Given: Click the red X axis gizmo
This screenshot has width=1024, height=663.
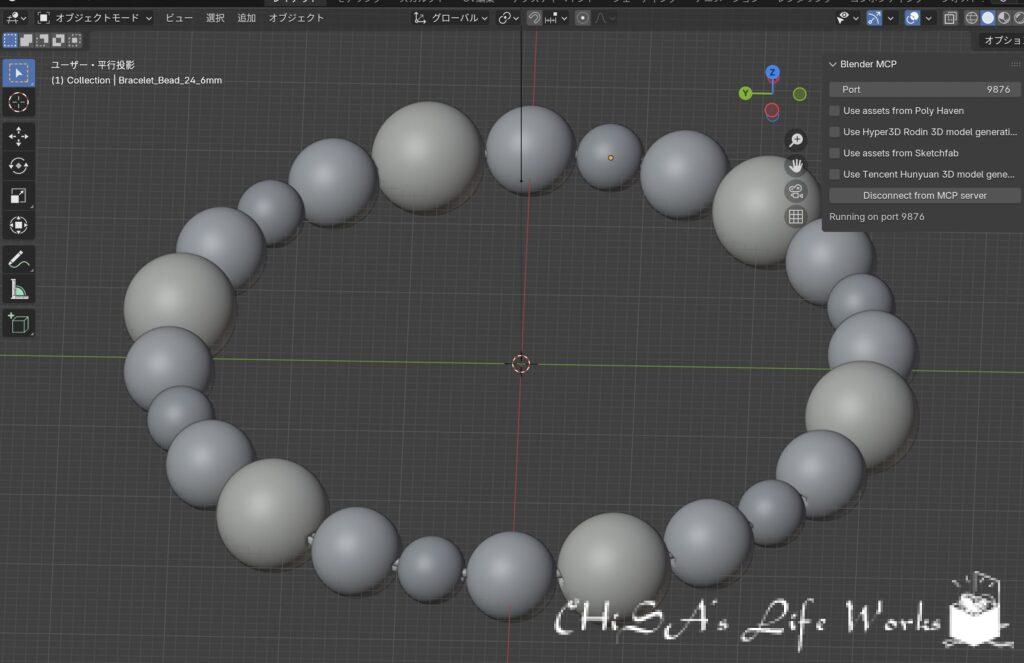Looking at the screenshot, I should pos(772,110).
